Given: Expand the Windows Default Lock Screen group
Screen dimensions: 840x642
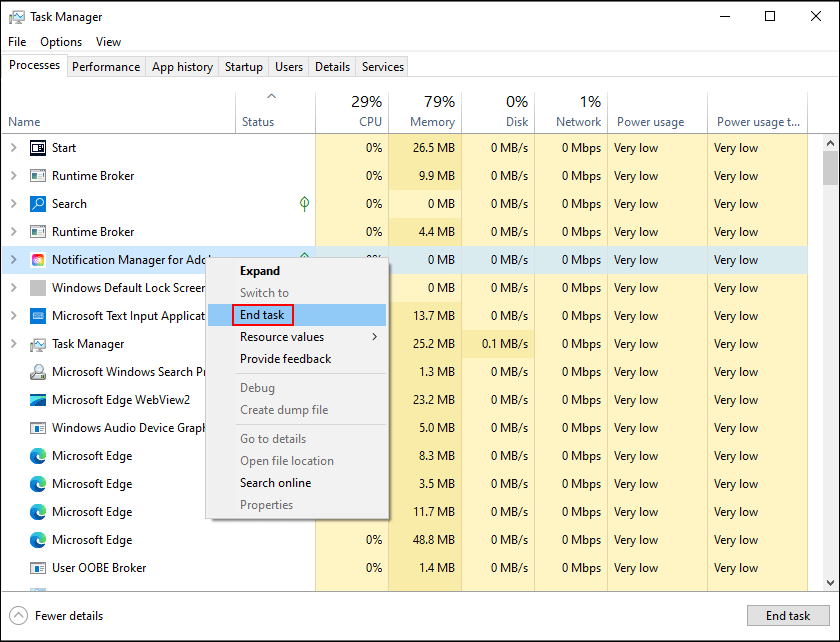Looking at the screenshot, I should (x=14, y=288).
